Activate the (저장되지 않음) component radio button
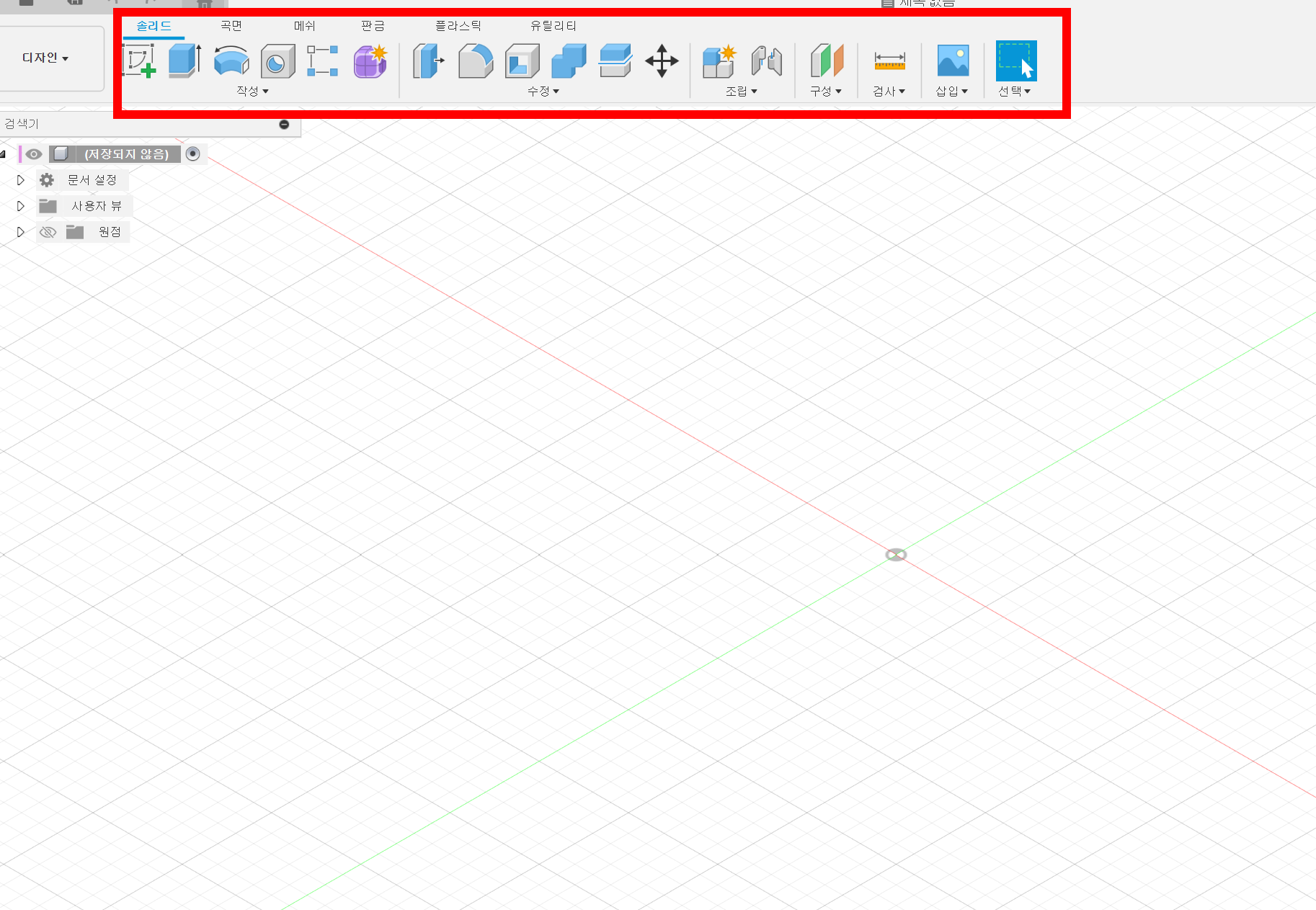1316x910 pixels. click(193, 153)
